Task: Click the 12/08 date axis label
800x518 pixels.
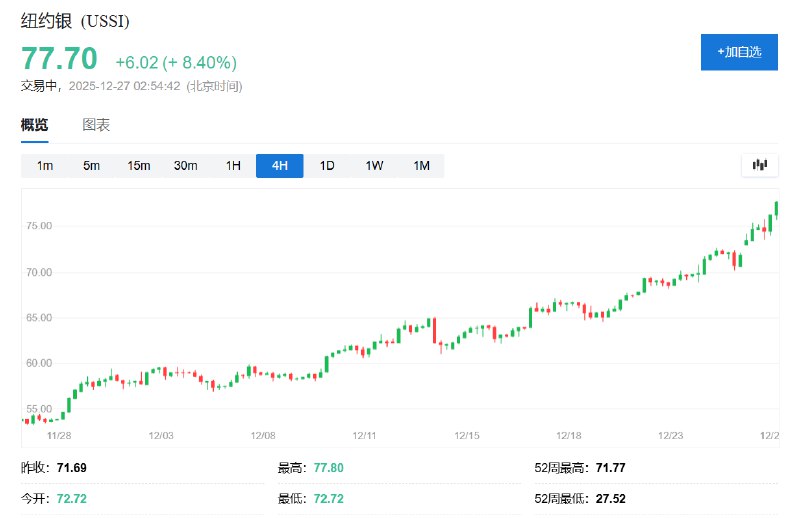Action: click(263, 435)
